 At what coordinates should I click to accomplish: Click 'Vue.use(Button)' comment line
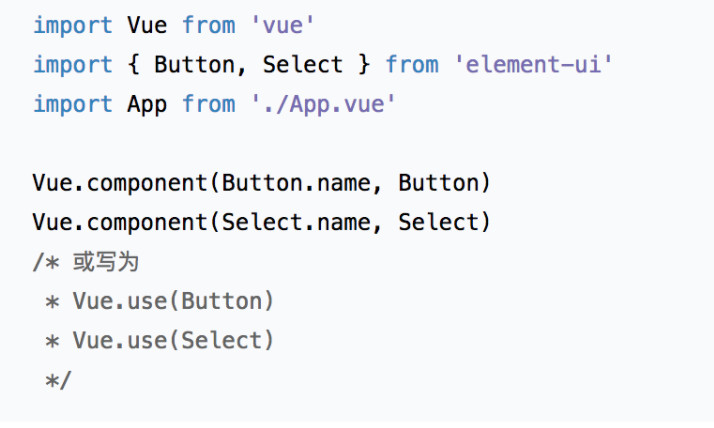[x=173, y=301]
